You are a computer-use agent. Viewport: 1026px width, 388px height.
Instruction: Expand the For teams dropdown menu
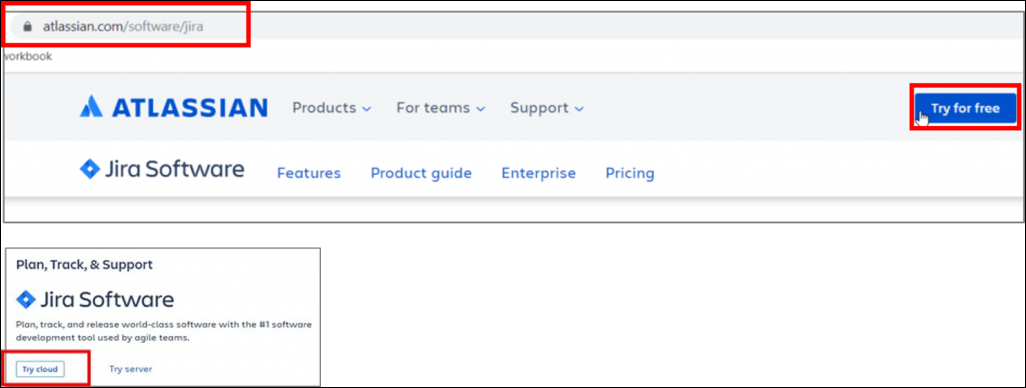click(440, 108)
